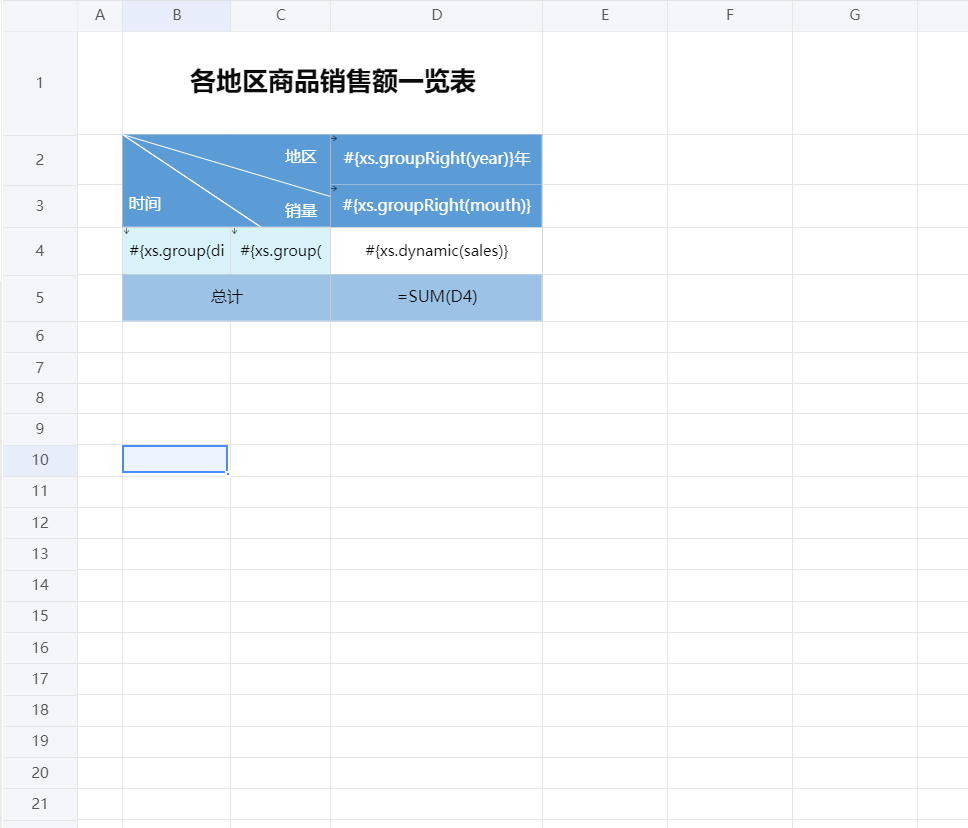Click the selected cell B10
This screenshot has width=968, height=828.
[175, 459]
